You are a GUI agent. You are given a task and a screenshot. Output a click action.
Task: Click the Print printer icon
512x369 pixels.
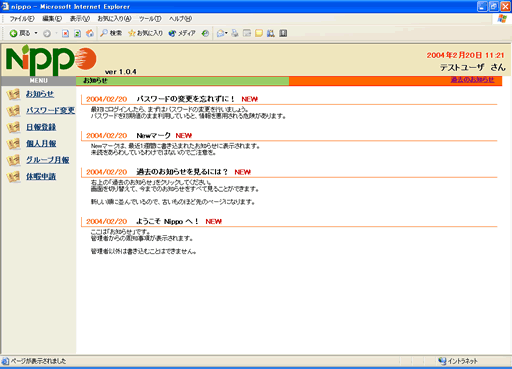[x=235, y=33]
